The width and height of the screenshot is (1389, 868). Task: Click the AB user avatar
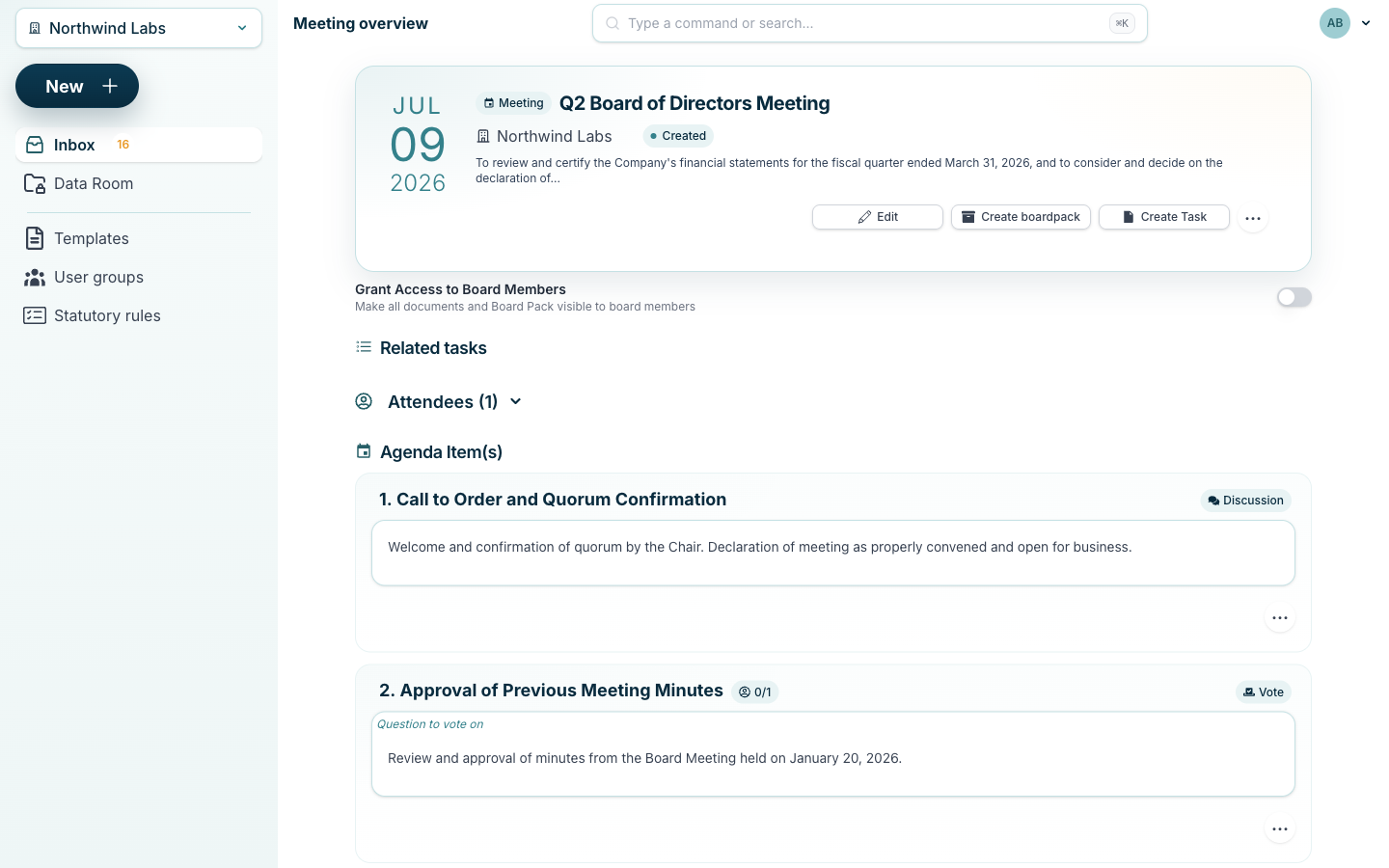click(1335, 23)
